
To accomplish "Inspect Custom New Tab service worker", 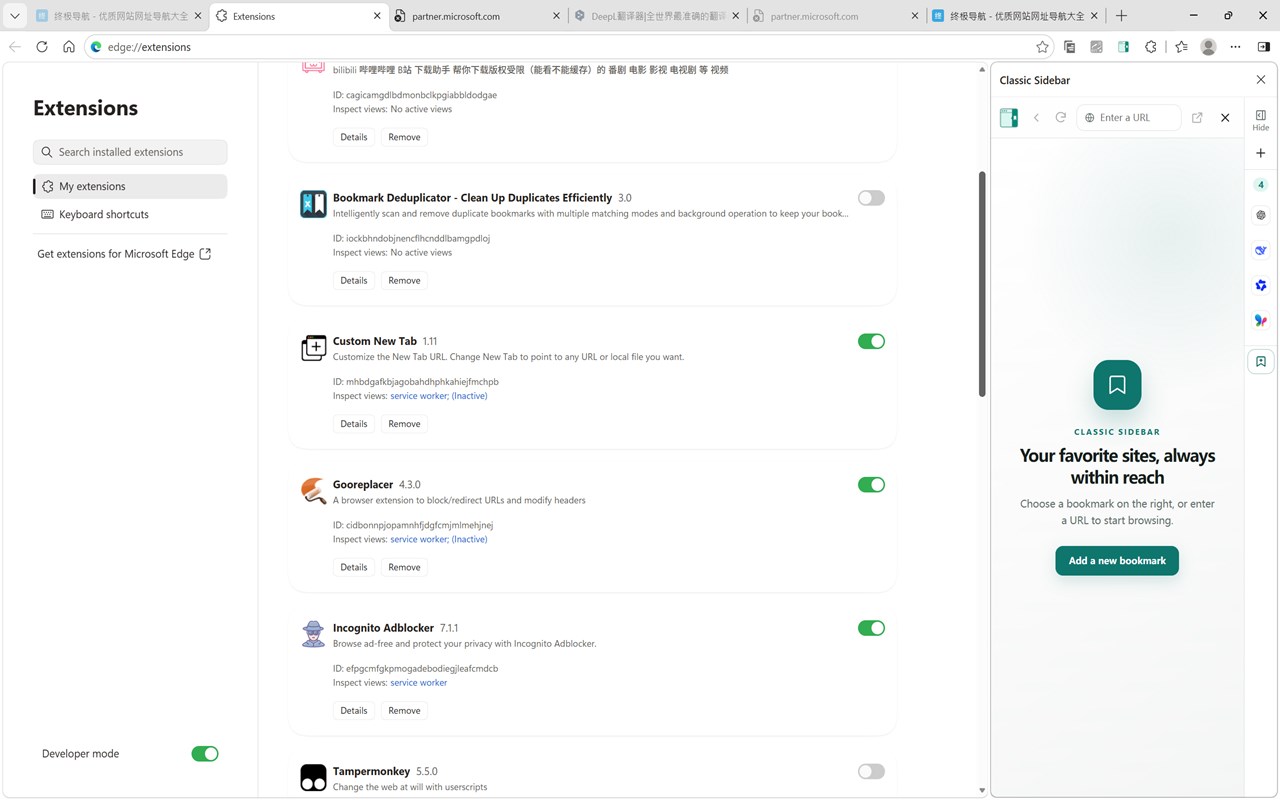I will click(x=439, y=396).
